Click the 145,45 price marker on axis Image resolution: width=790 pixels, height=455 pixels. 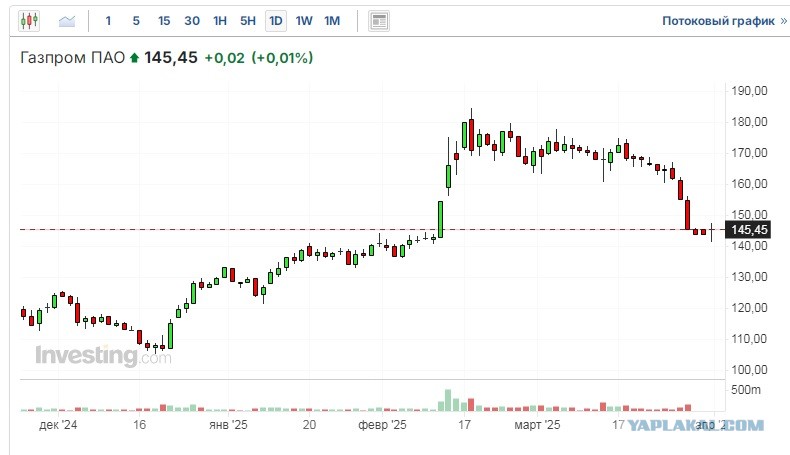(x=748, y=230)
